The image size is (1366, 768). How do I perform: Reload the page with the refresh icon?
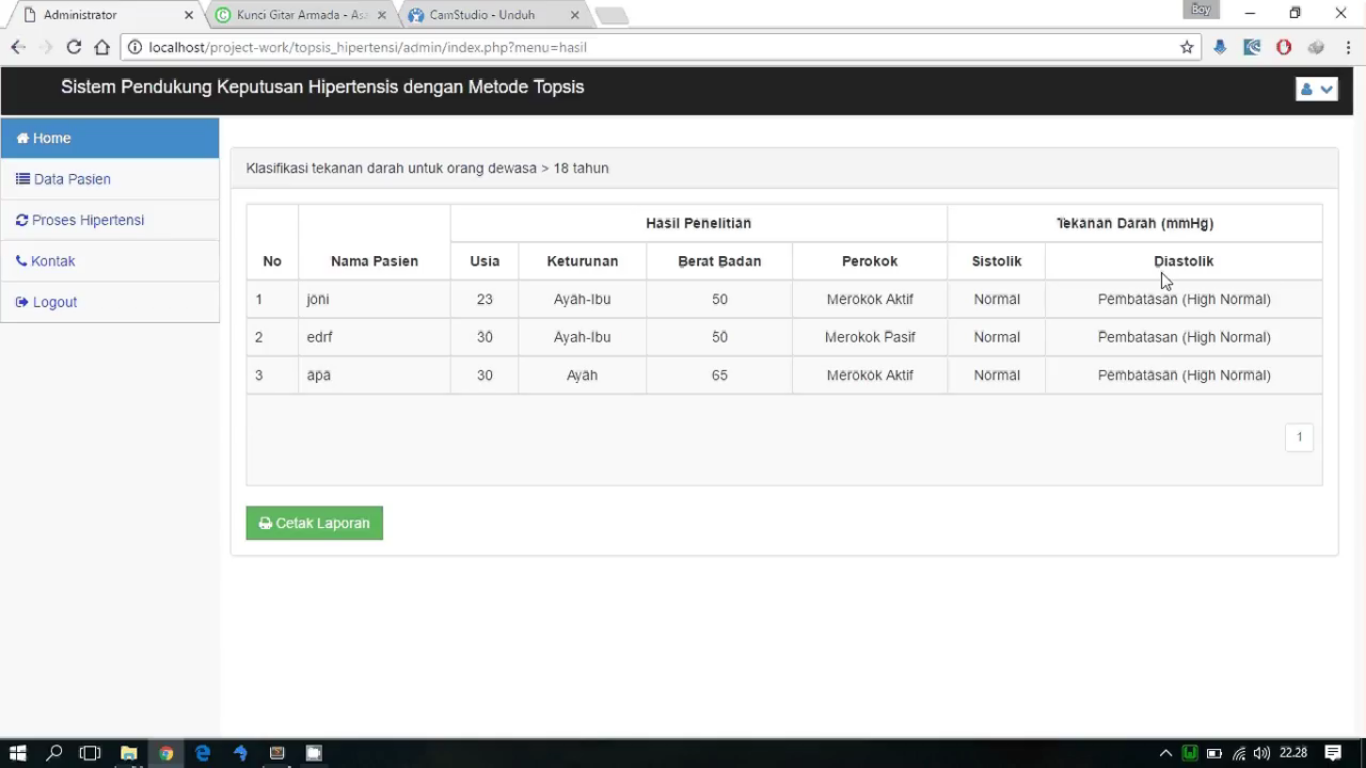click(x=74, y=47)
